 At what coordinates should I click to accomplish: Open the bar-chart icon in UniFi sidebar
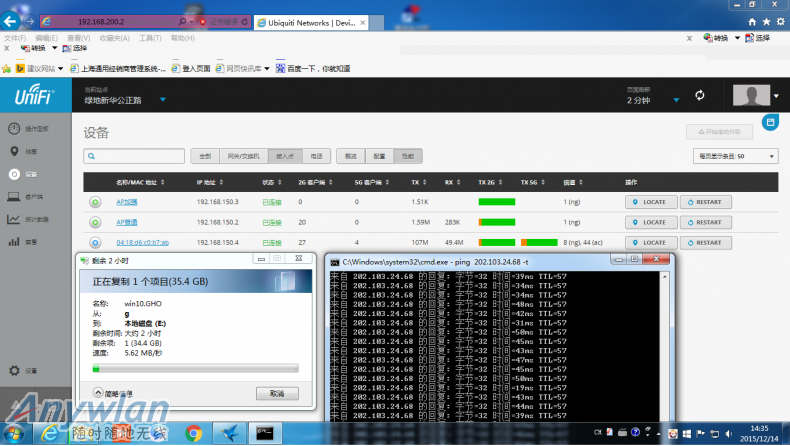pos(14,242)
